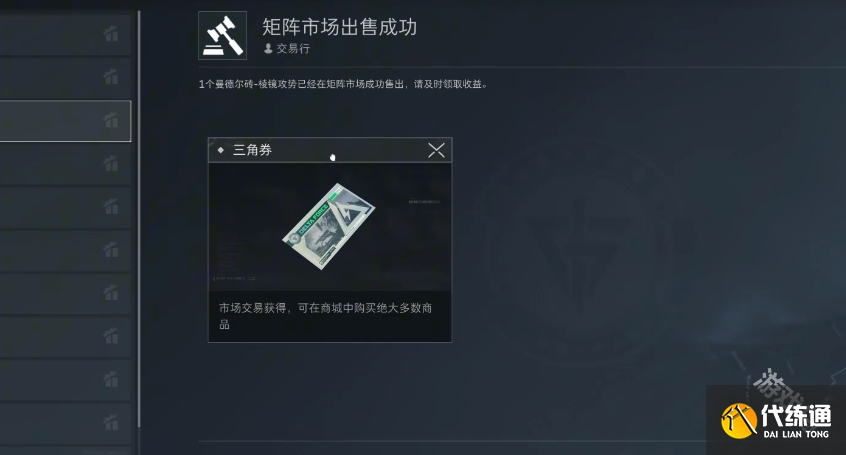
Task: Click the mail list vertical scrollbar
Action: 139,219
